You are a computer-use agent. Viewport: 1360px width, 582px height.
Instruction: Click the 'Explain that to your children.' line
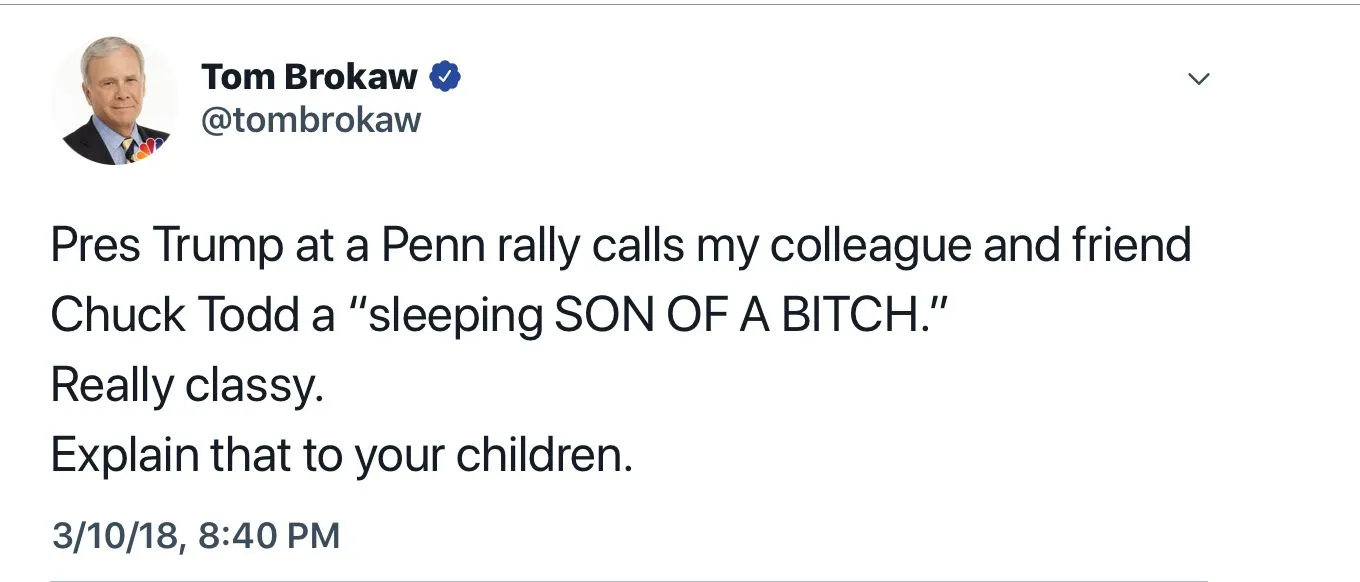pyautogui.click(x=341, y=456)
